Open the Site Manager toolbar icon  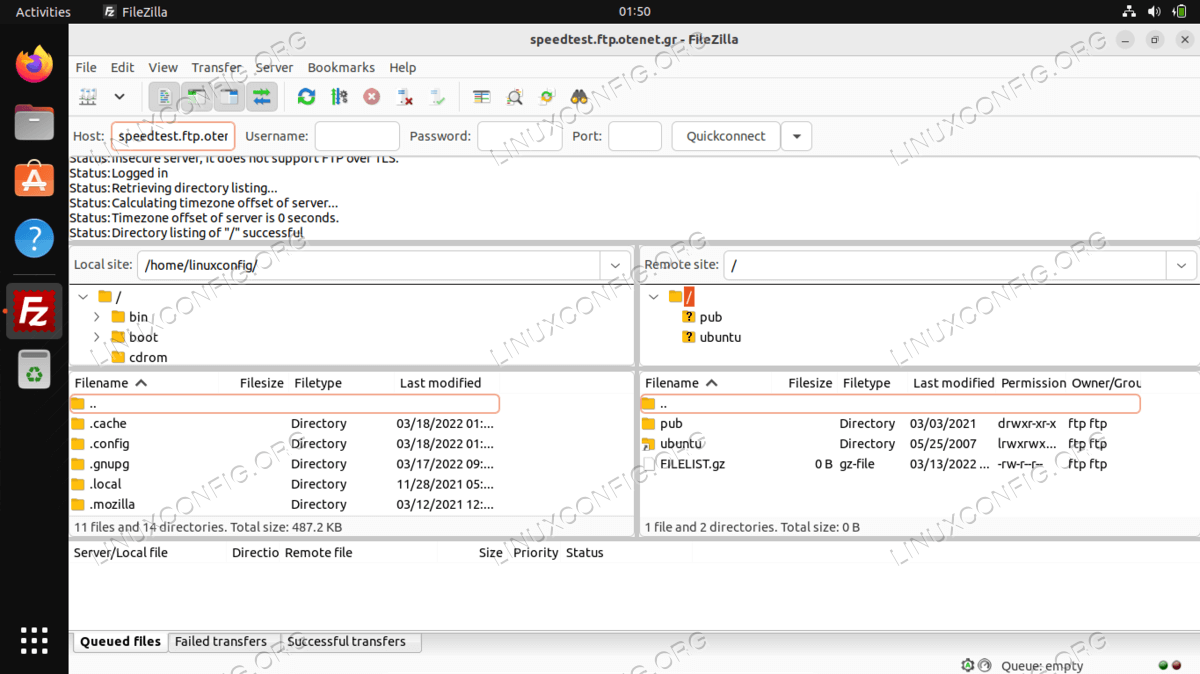click(x=88, y=97)
